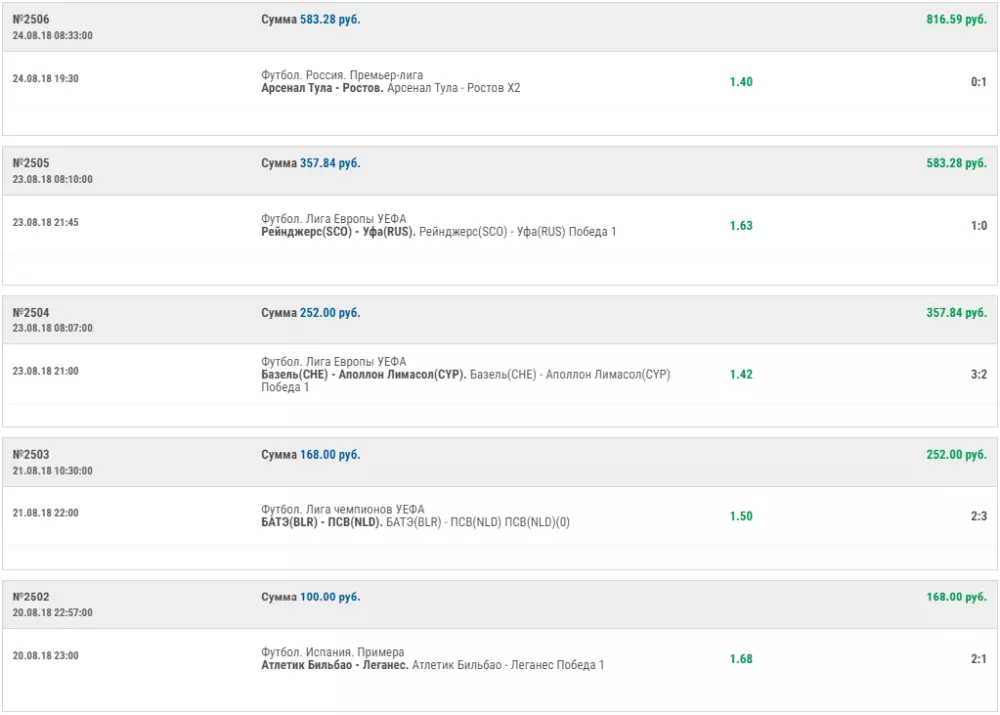Select the 1.63 coefficient

click(741, 226)
